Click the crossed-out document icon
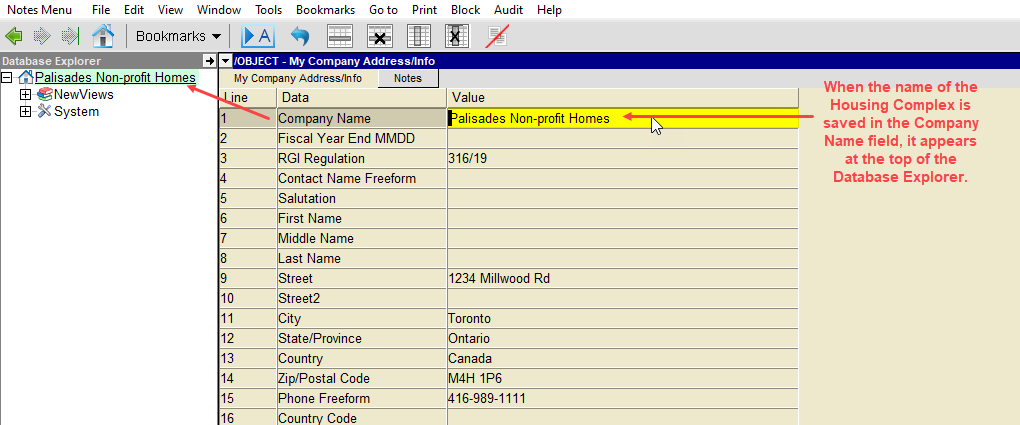The image size is (1020, 425). click(497, 36)
